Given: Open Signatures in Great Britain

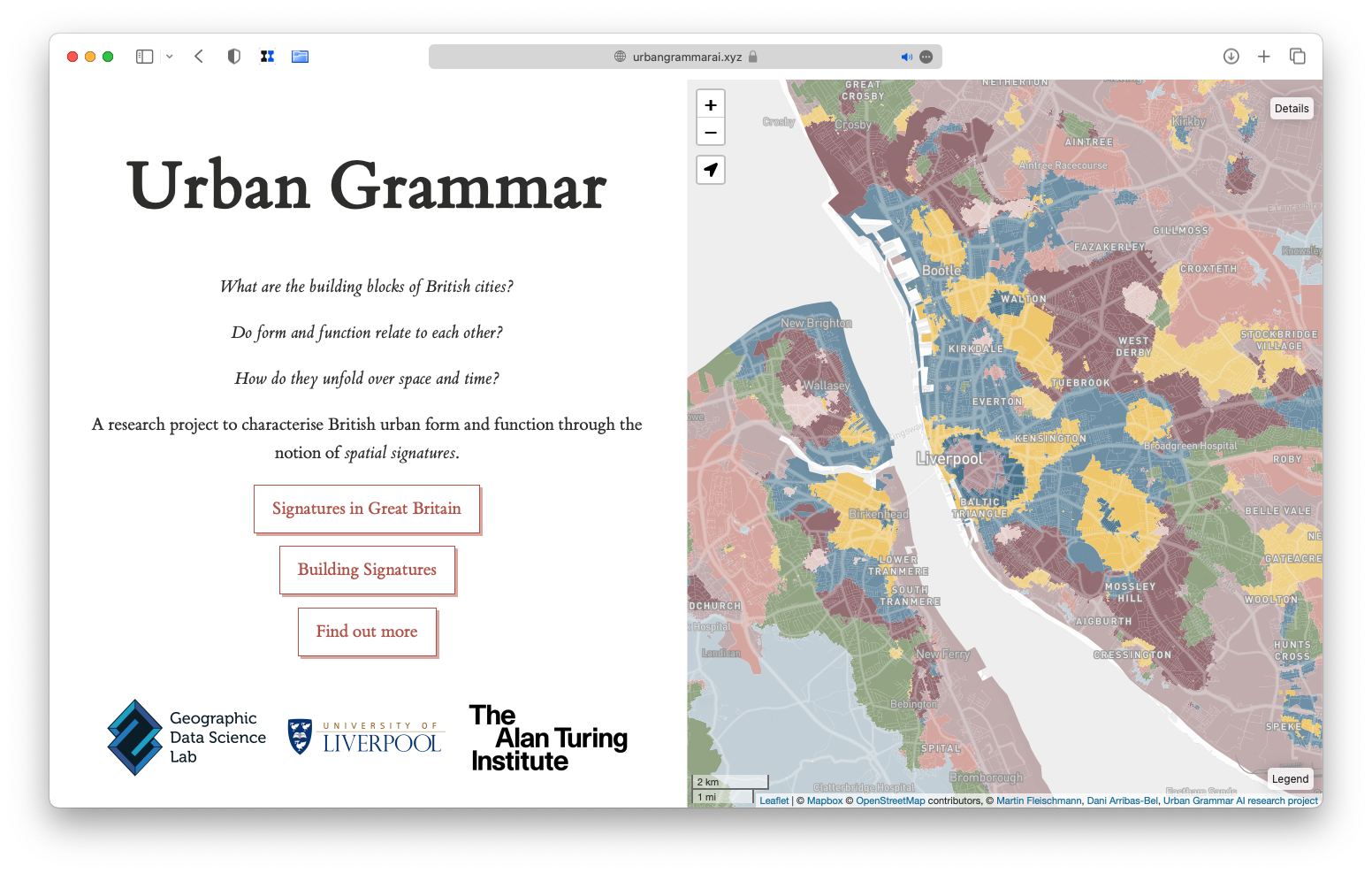Looking at the screenshot, I should (x=367, y=509).
